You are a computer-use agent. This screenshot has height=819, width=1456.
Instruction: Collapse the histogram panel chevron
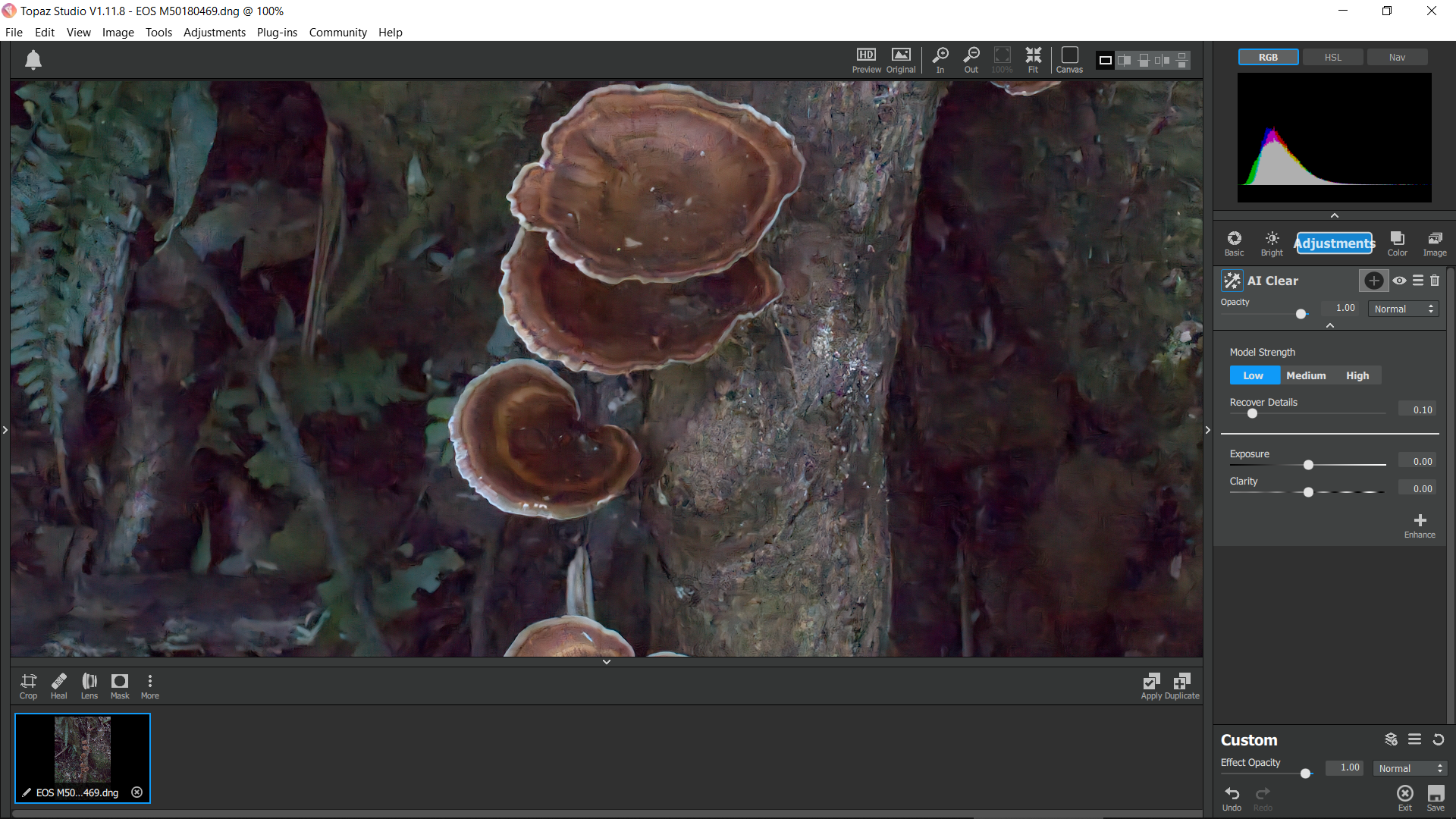click(x=1335, y=215)
